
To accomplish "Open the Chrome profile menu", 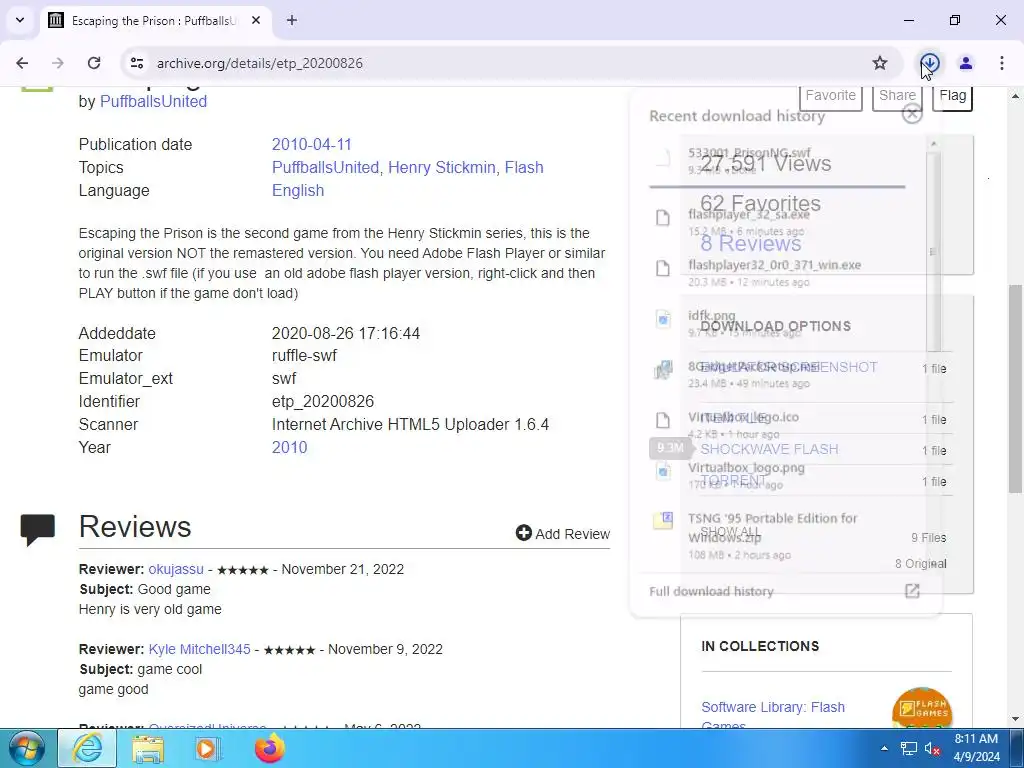I will click(x=966, y=63).
